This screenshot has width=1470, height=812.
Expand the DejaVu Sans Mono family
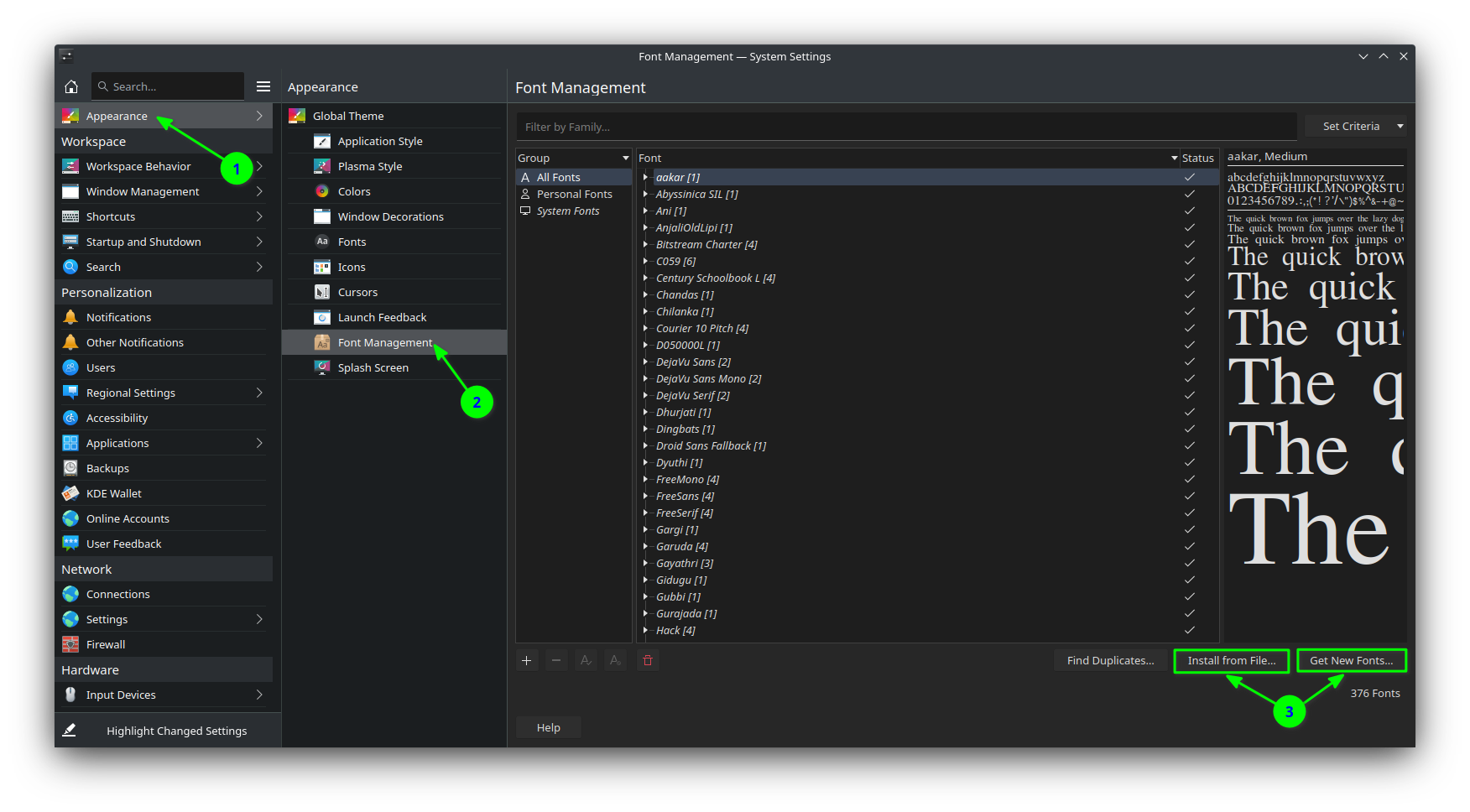pyautogui.click(x=645, y=378)
